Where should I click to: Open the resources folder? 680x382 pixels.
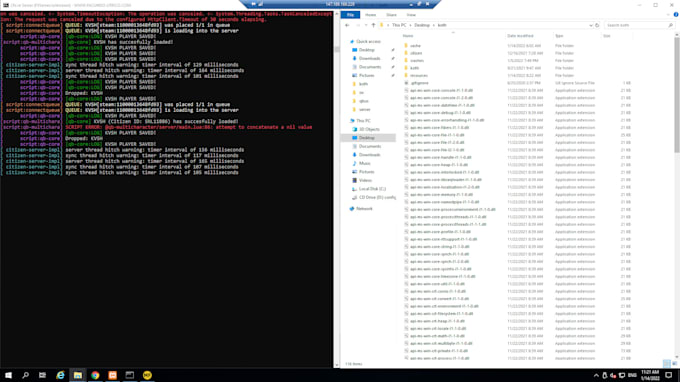click(x=418, y=75)
